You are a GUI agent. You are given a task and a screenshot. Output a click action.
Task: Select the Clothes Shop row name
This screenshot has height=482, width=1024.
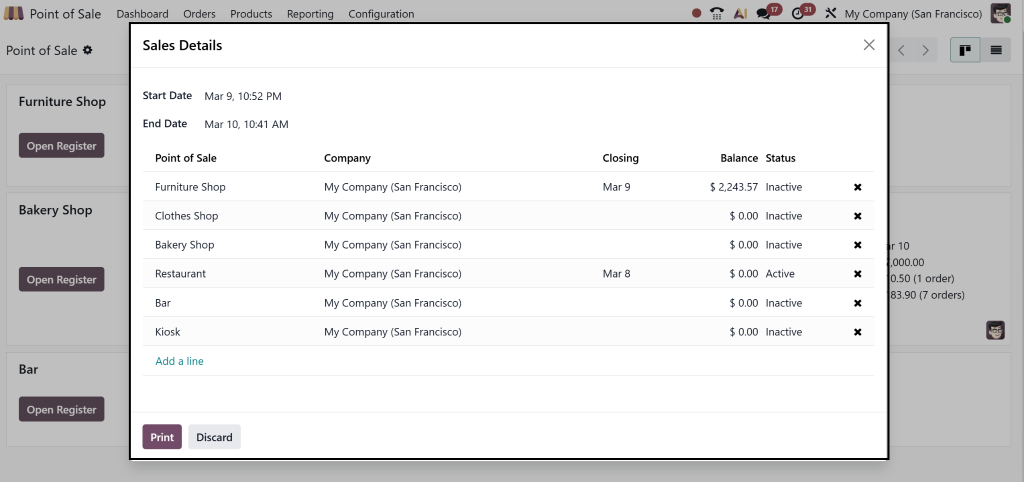tap(186, 216)
